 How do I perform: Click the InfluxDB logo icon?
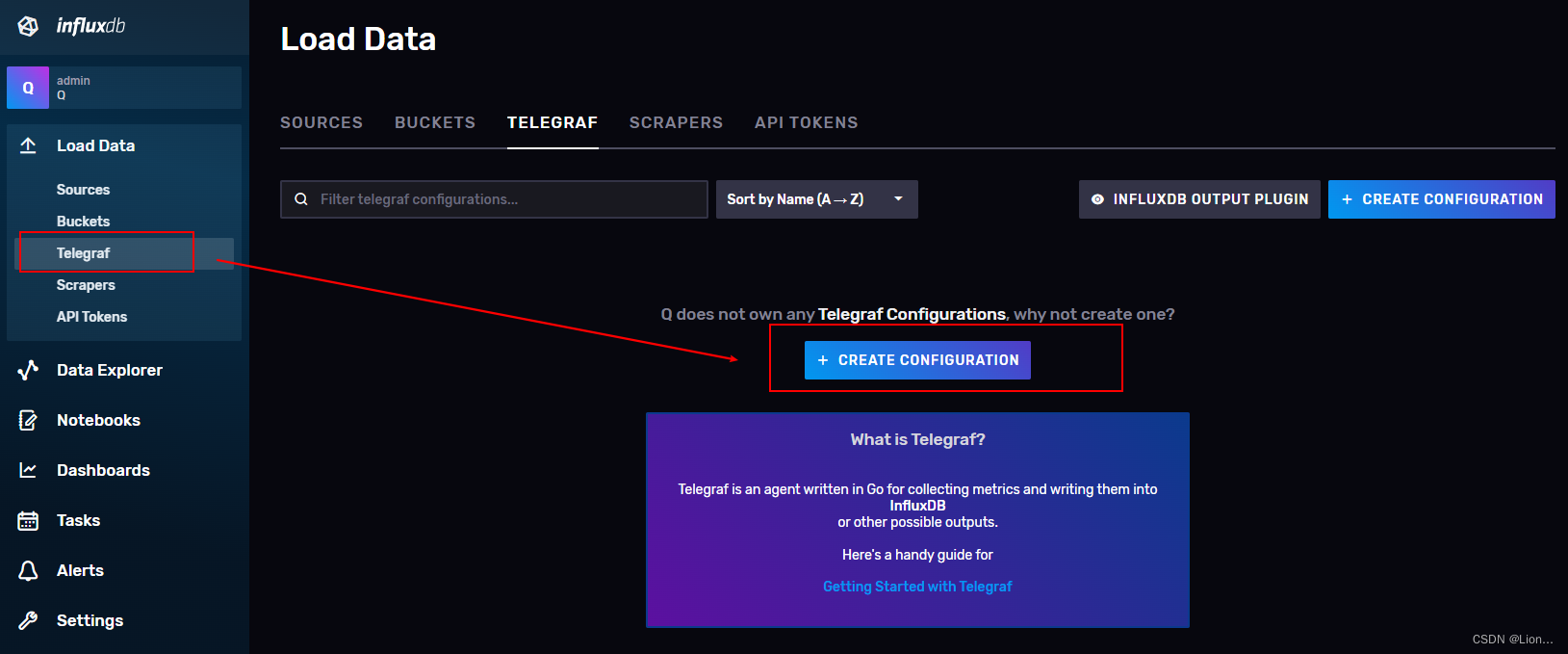pyautogui.click(x=29, y=26)
